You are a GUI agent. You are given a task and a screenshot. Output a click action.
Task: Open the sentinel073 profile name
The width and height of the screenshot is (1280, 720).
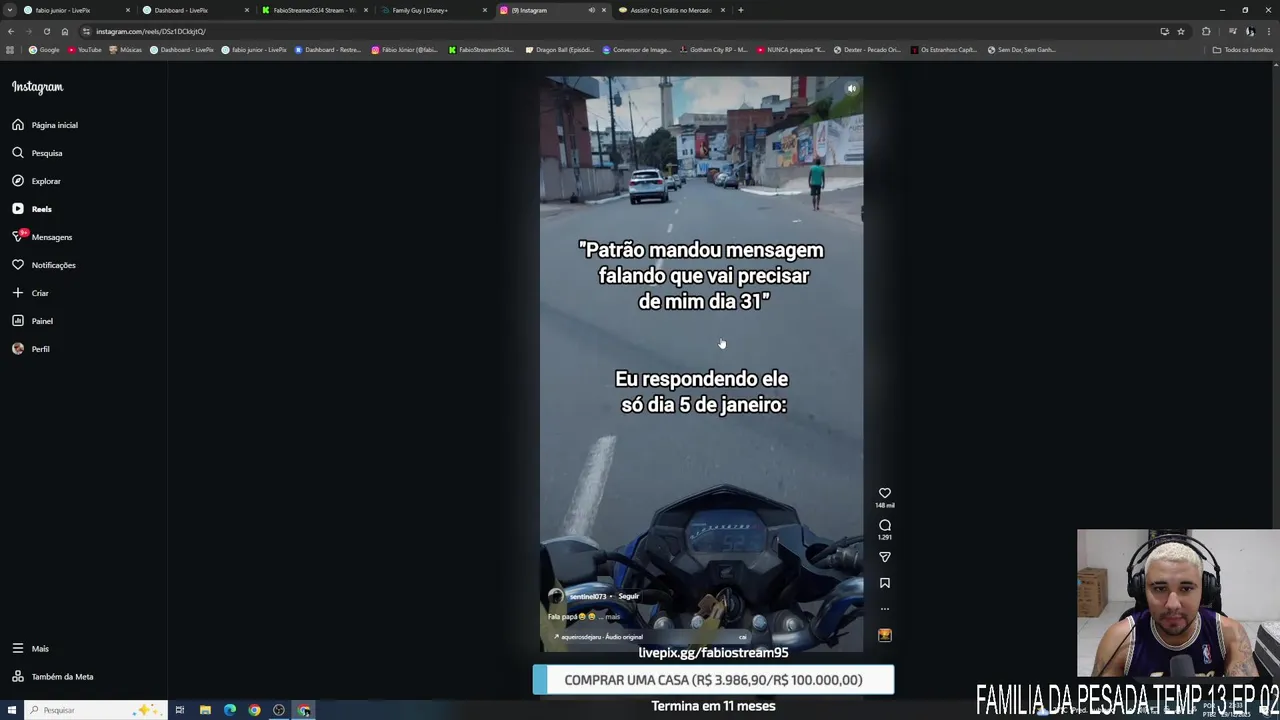(588, 596)
